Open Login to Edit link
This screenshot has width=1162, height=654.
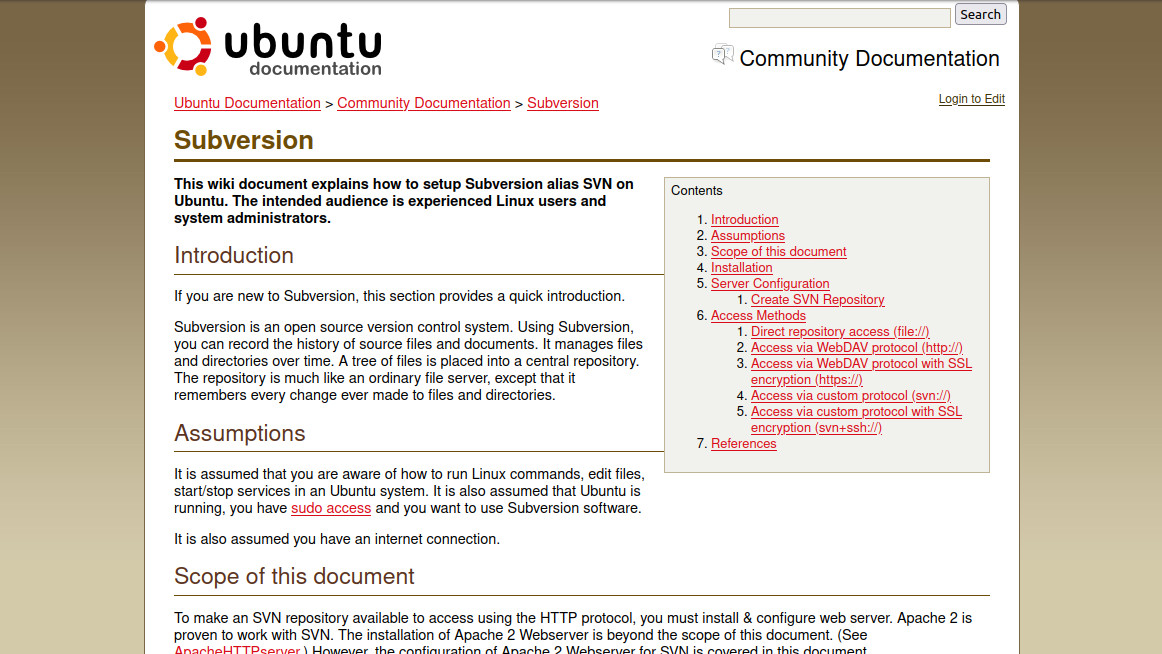pos(972,99)
